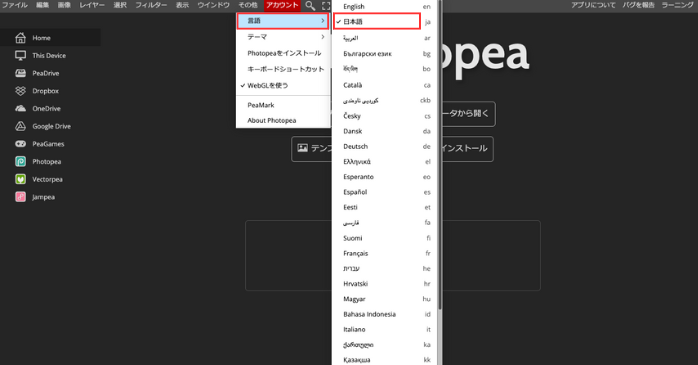Open the 編集 menu
The height and width of the screenshot is (365, 698).
(x=42, y=5)
